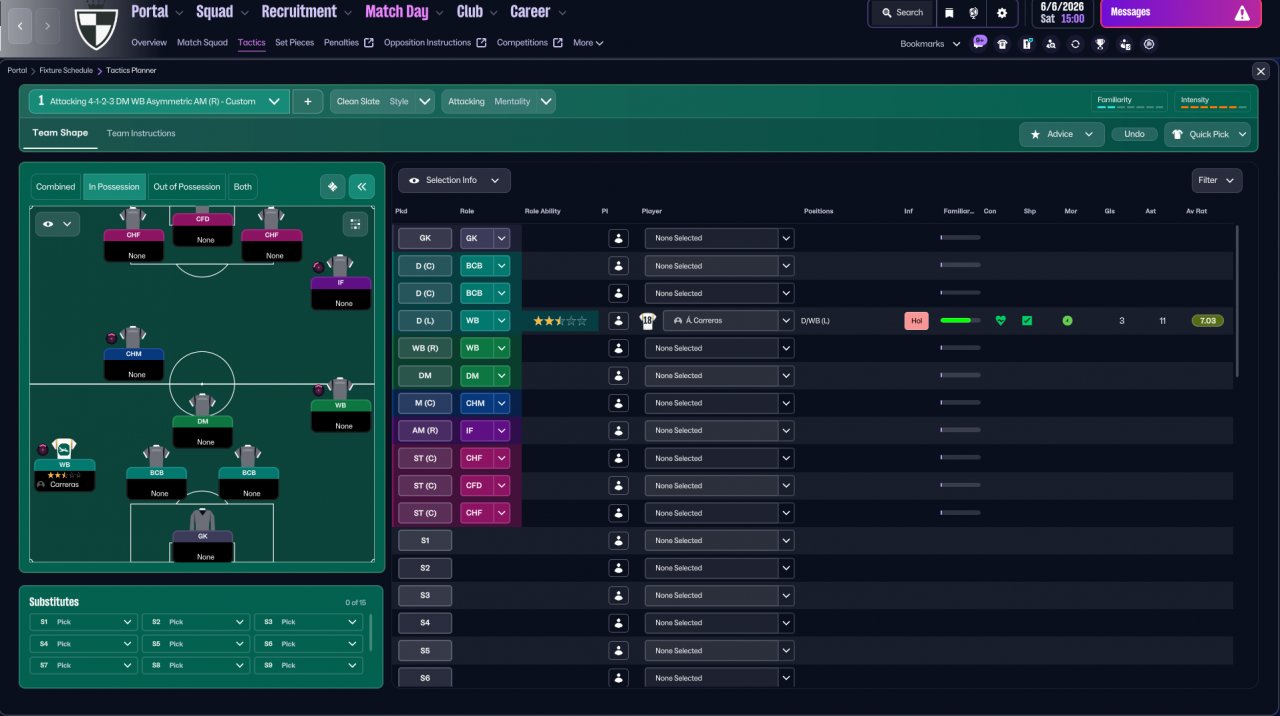Screen dimensions: 1280x716
Task: Open the bookmark icon beside Search
Action: tap(949, 13)
